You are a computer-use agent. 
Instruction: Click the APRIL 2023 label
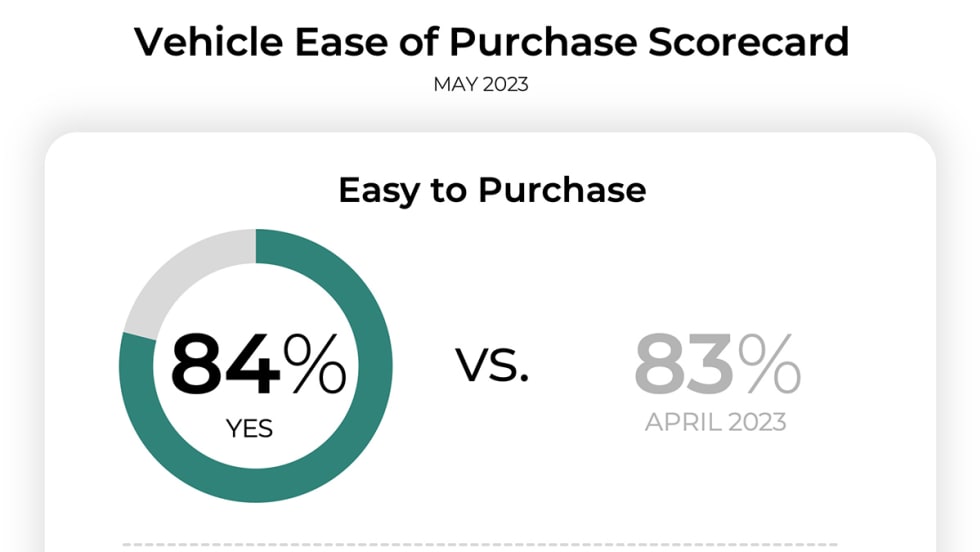pos(715,422)
